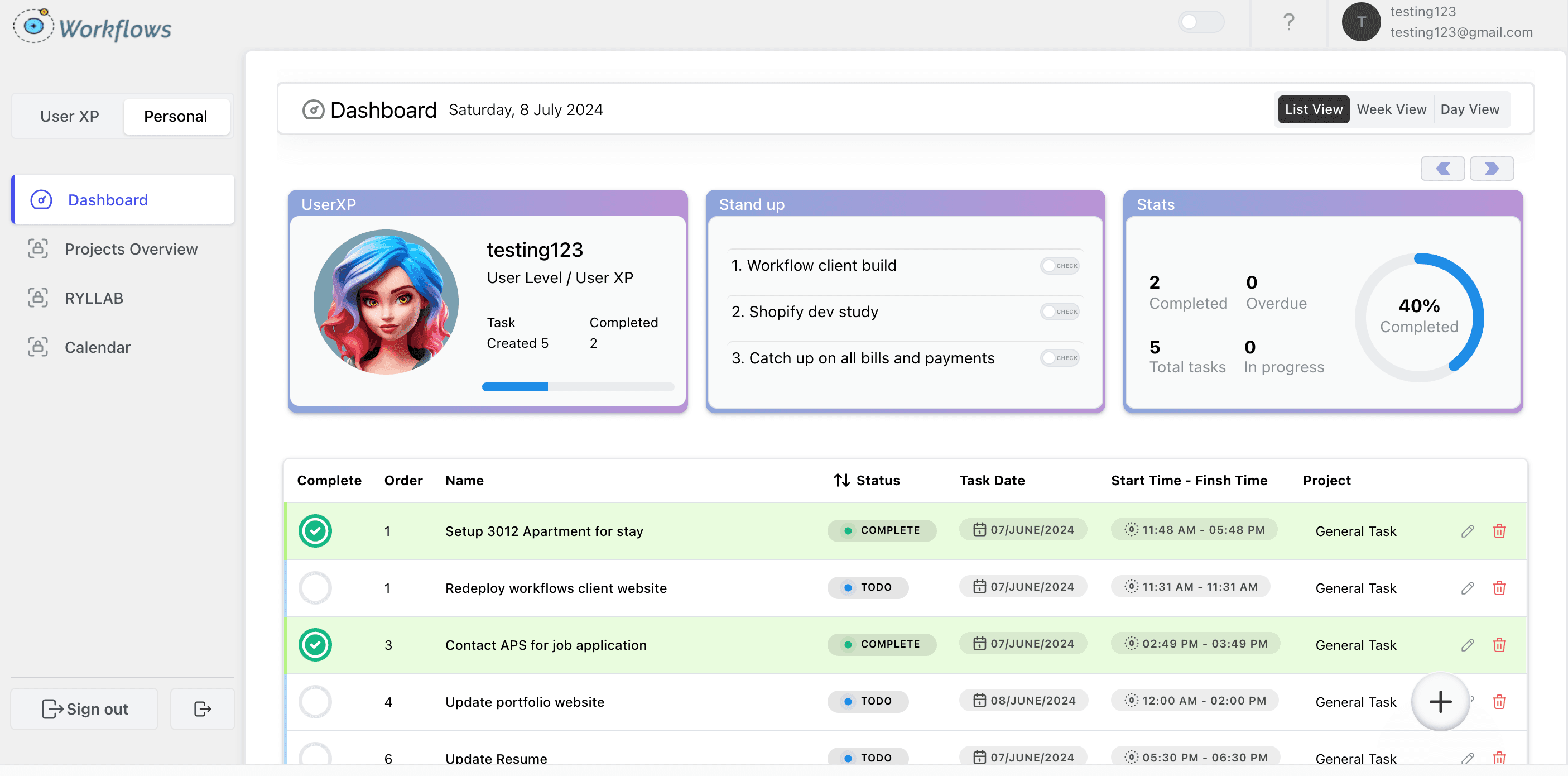Open the RYLLAB project icon
This screenshot has width=1568, height=776.
coord(38,297)
